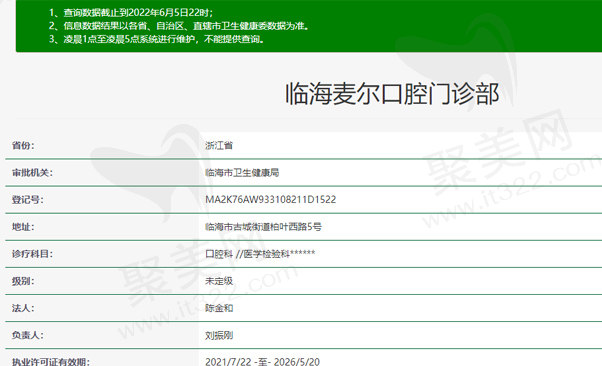The image size is (602, 366).
Task: Select the 诊疗科目 label
Action: [32, 254]
